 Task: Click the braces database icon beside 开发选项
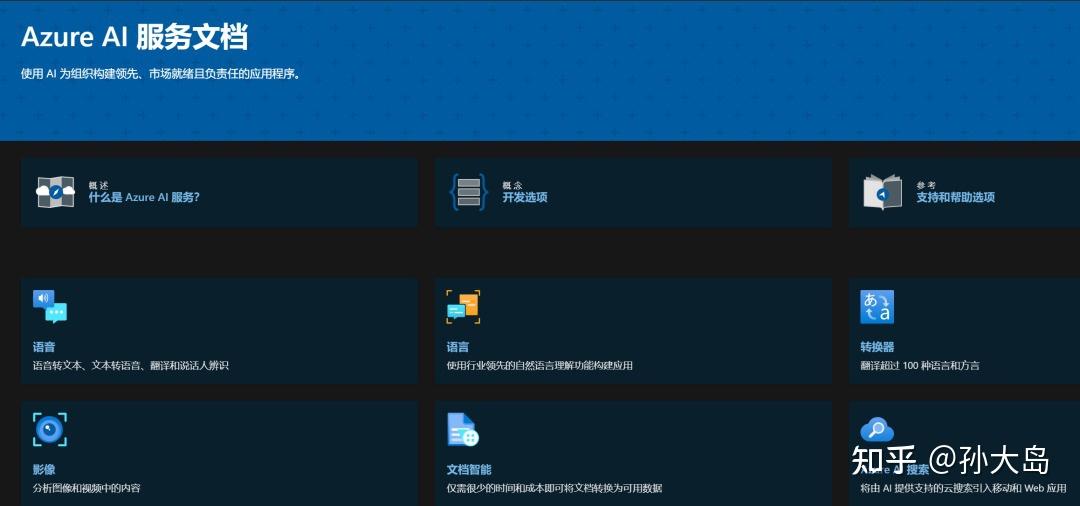click(468, 191)
